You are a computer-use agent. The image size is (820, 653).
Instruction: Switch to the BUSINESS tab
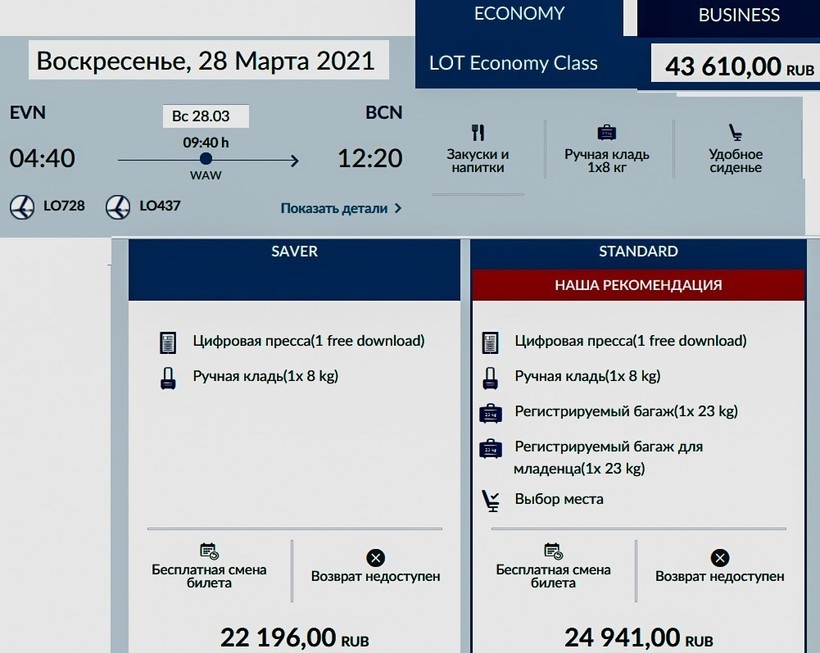click(x=738, y=16)
